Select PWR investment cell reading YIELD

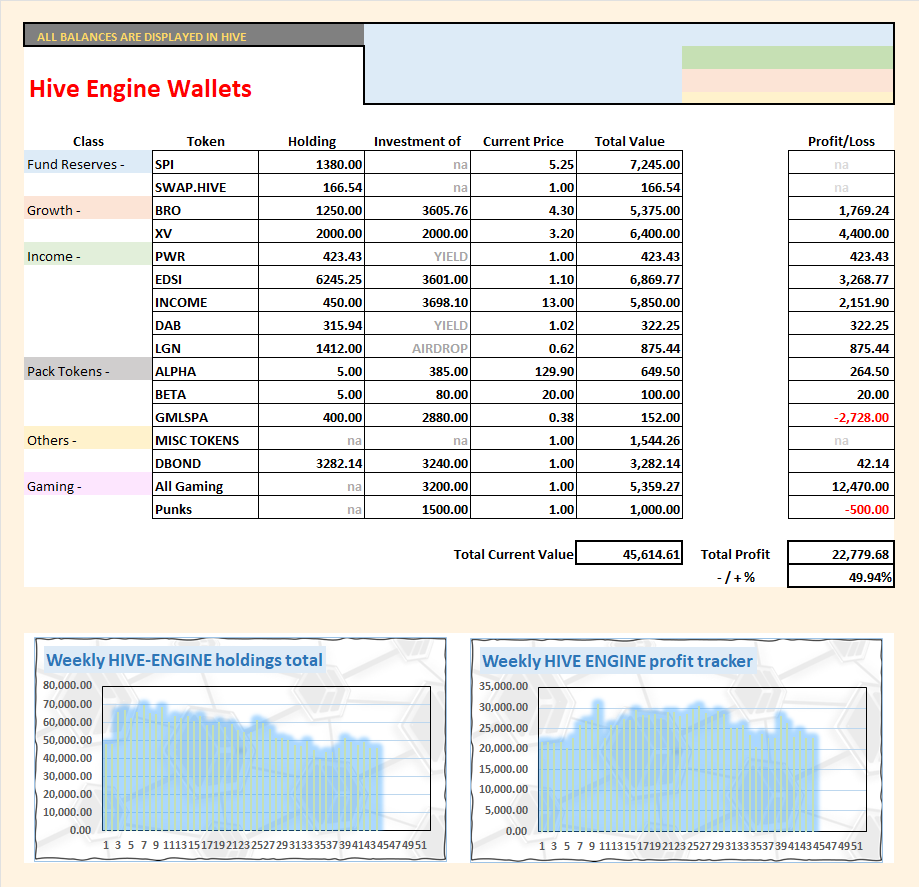[x=417, y=254]
